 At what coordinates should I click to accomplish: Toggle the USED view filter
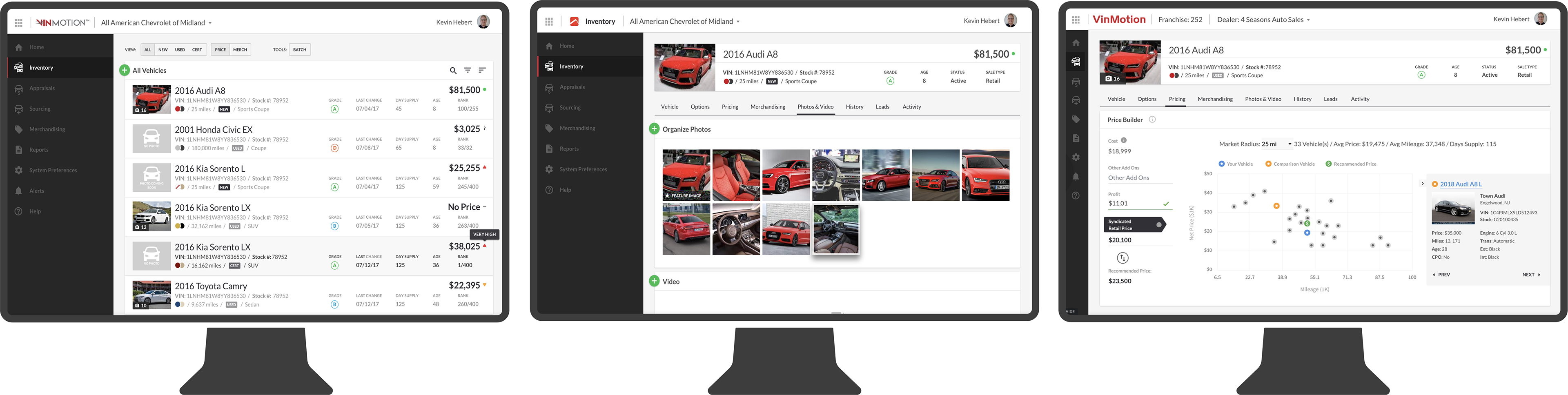[x=180, y=50]
